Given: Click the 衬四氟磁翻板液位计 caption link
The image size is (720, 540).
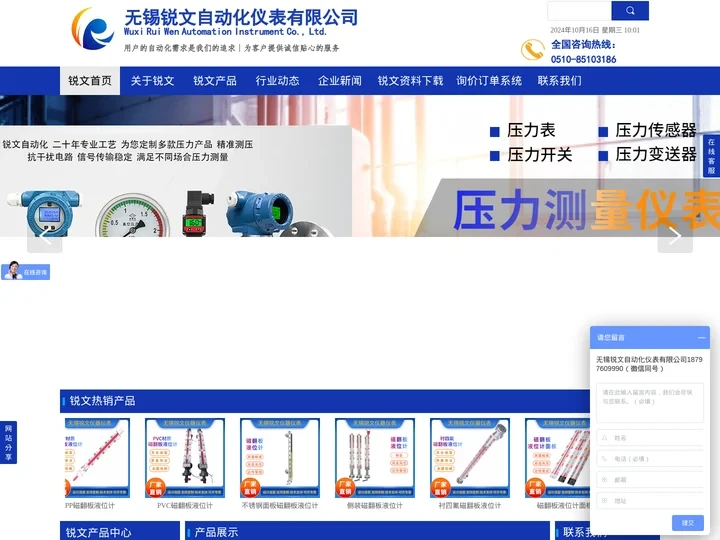Looking at the screenshot, I should coord(470,506).
